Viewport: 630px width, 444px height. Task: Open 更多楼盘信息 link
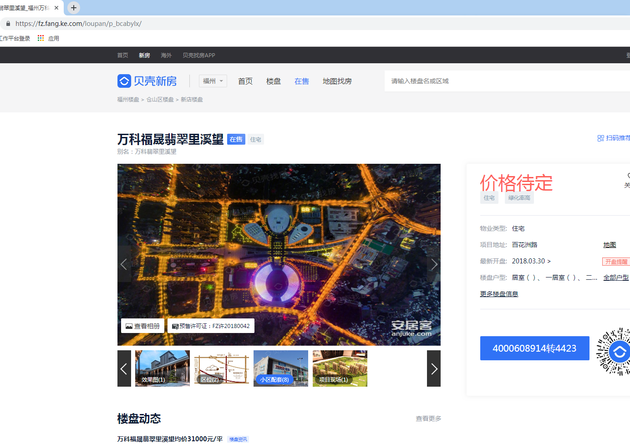point(499,294)
